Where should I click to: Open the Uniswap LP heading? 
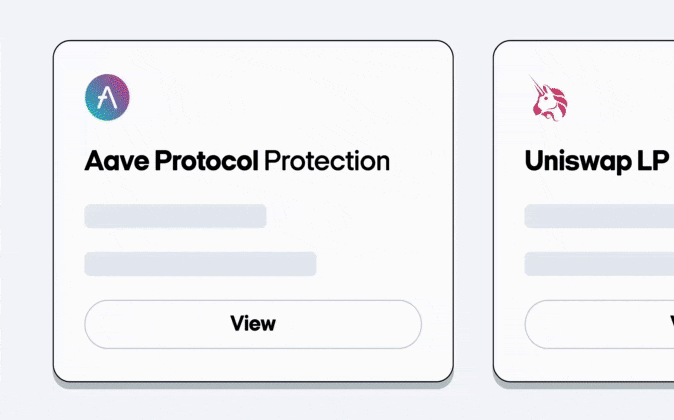coord(597,161)
